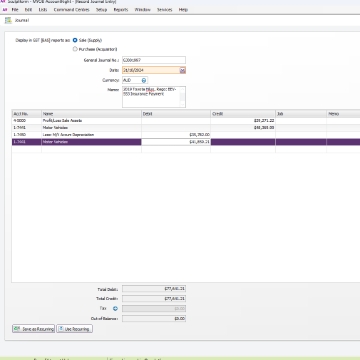The height and width of the screenshot is (360, 360).
Task: Click the Acct No. column header
Action: pos(27,114)
